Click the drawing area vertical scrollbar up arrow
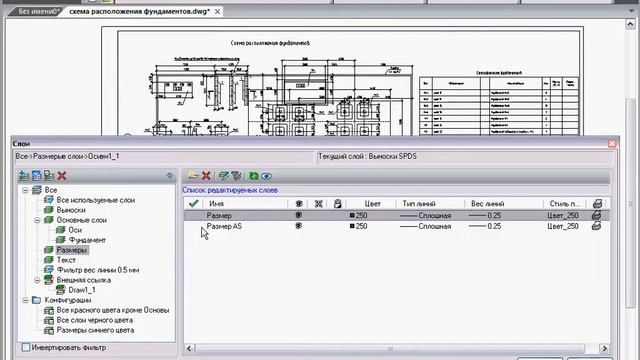 630,24
